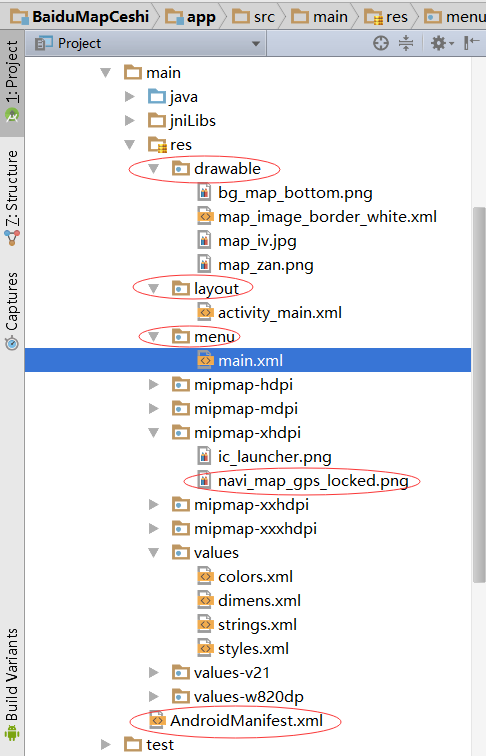This screenshot has height=756, width=486.
Task: Click the dimens.xml file icon
Action: coord(205,600)
